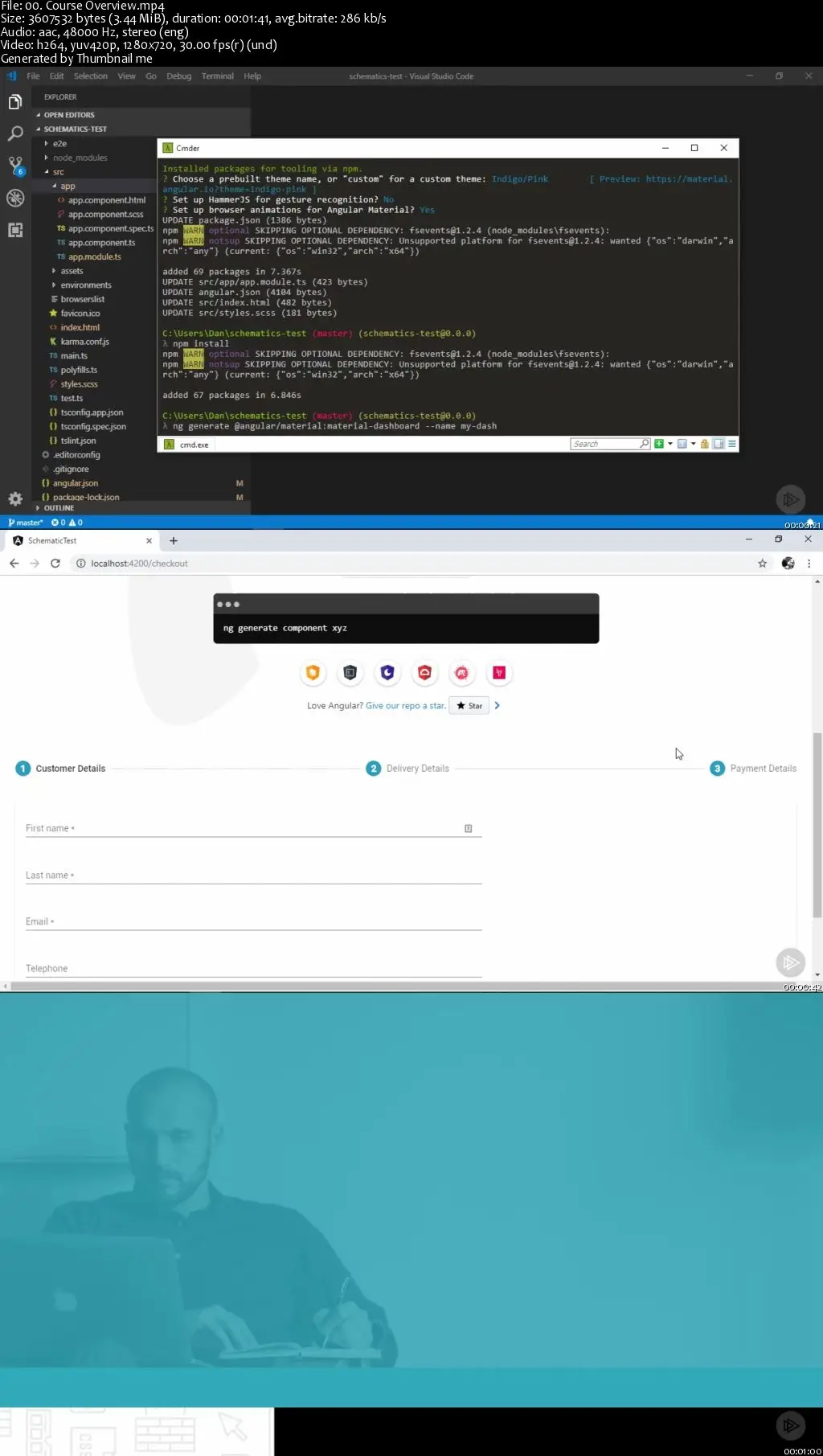
Task: Click the purple shield Angular resource icon
Action: [x=387, y=673]
